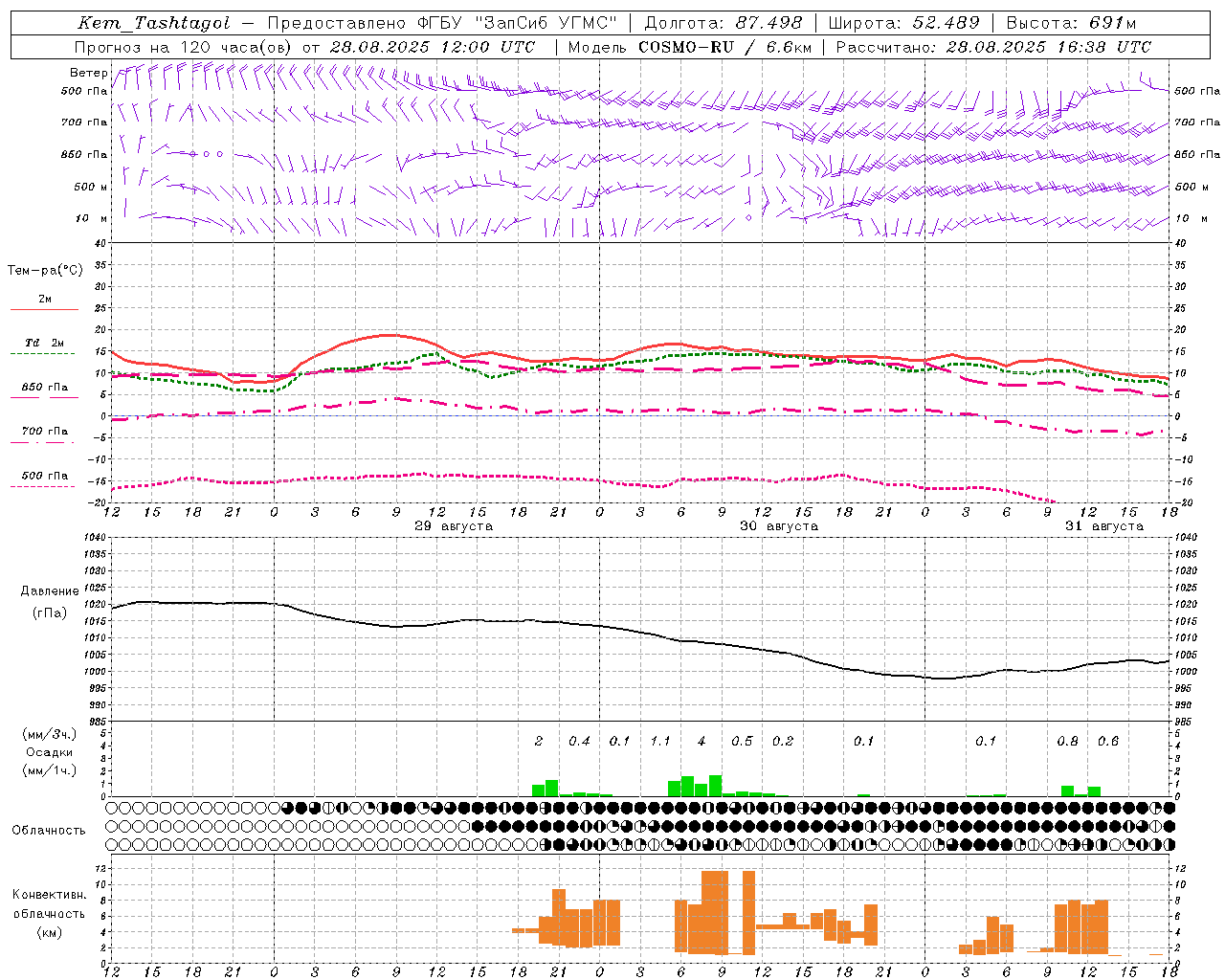Click the 3-hour precipitation value '2'
This screenshot has width=1225, height=980.
coord(539,741)
